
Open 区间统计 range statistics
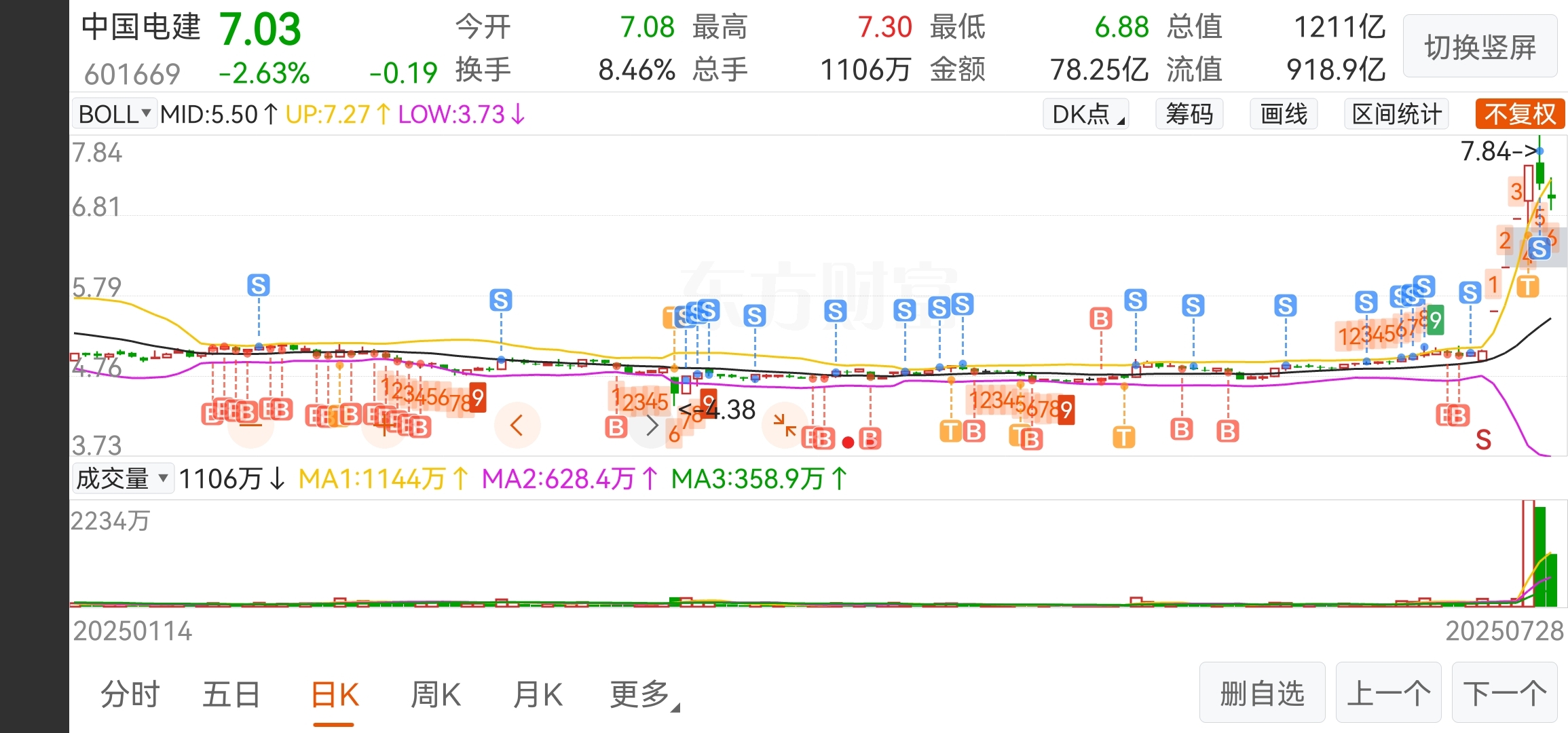pos(1396,114)
